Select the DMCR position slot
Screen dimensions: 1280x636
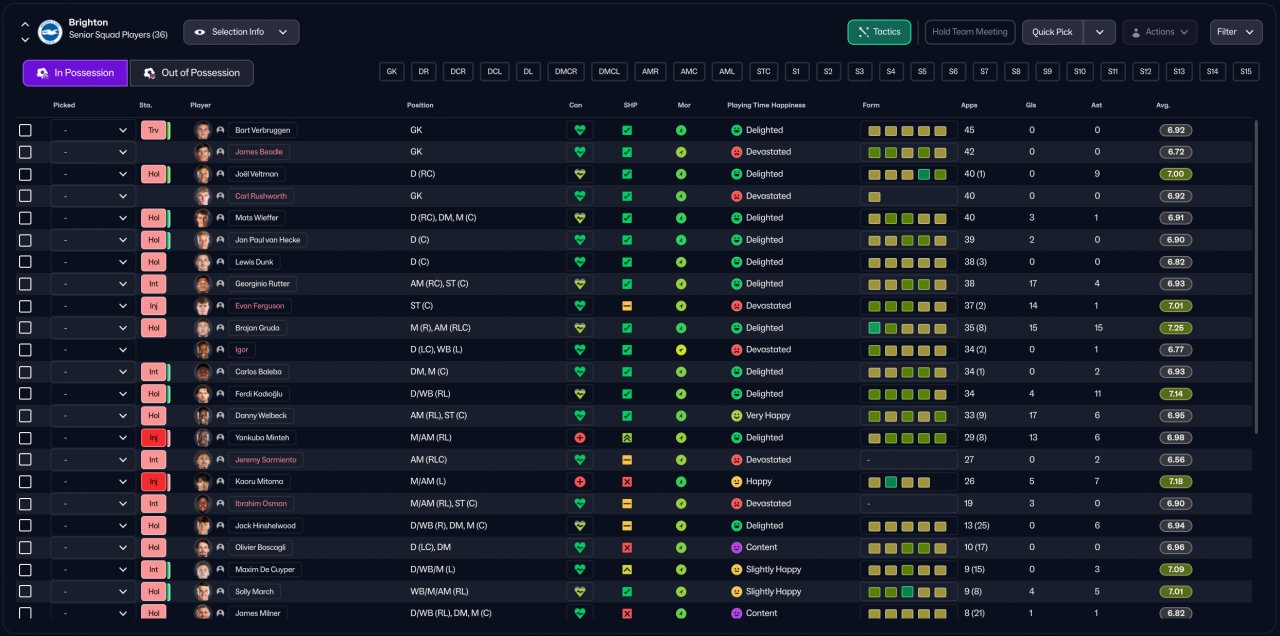coord(566,72)
